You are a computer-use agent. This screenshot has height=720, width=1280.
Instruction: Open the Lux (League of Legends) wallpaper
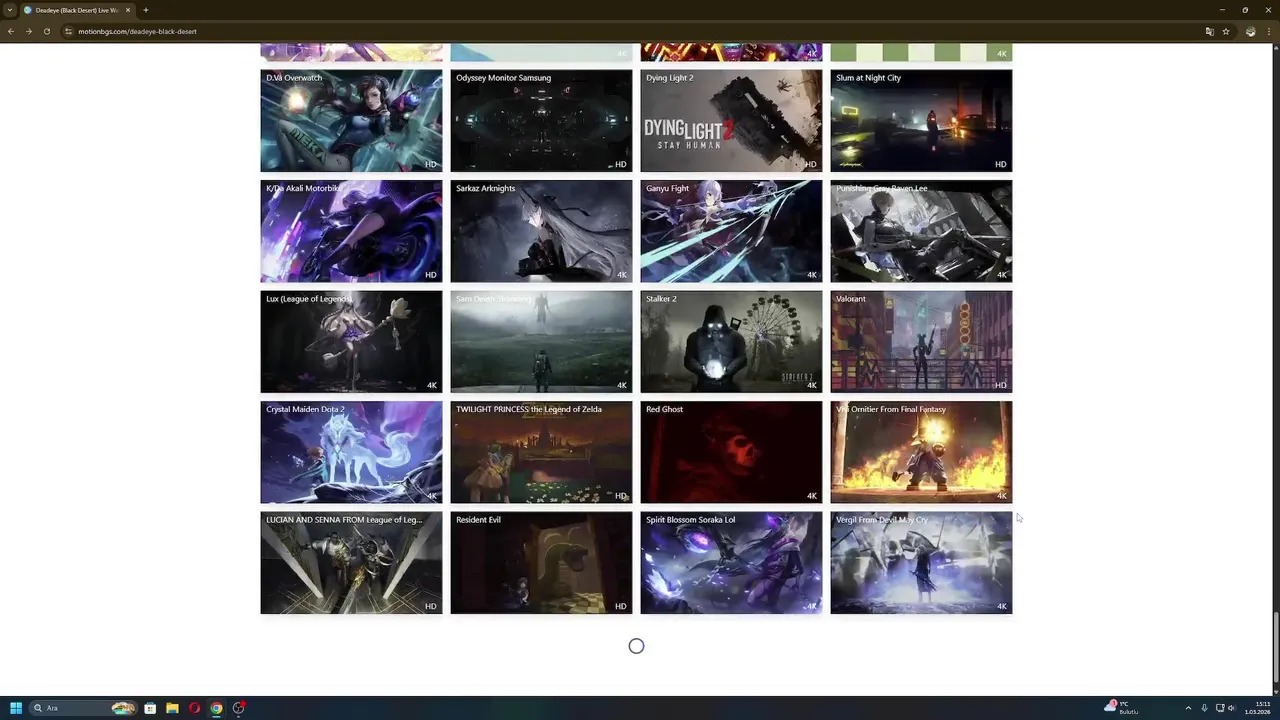pos(351,342)
